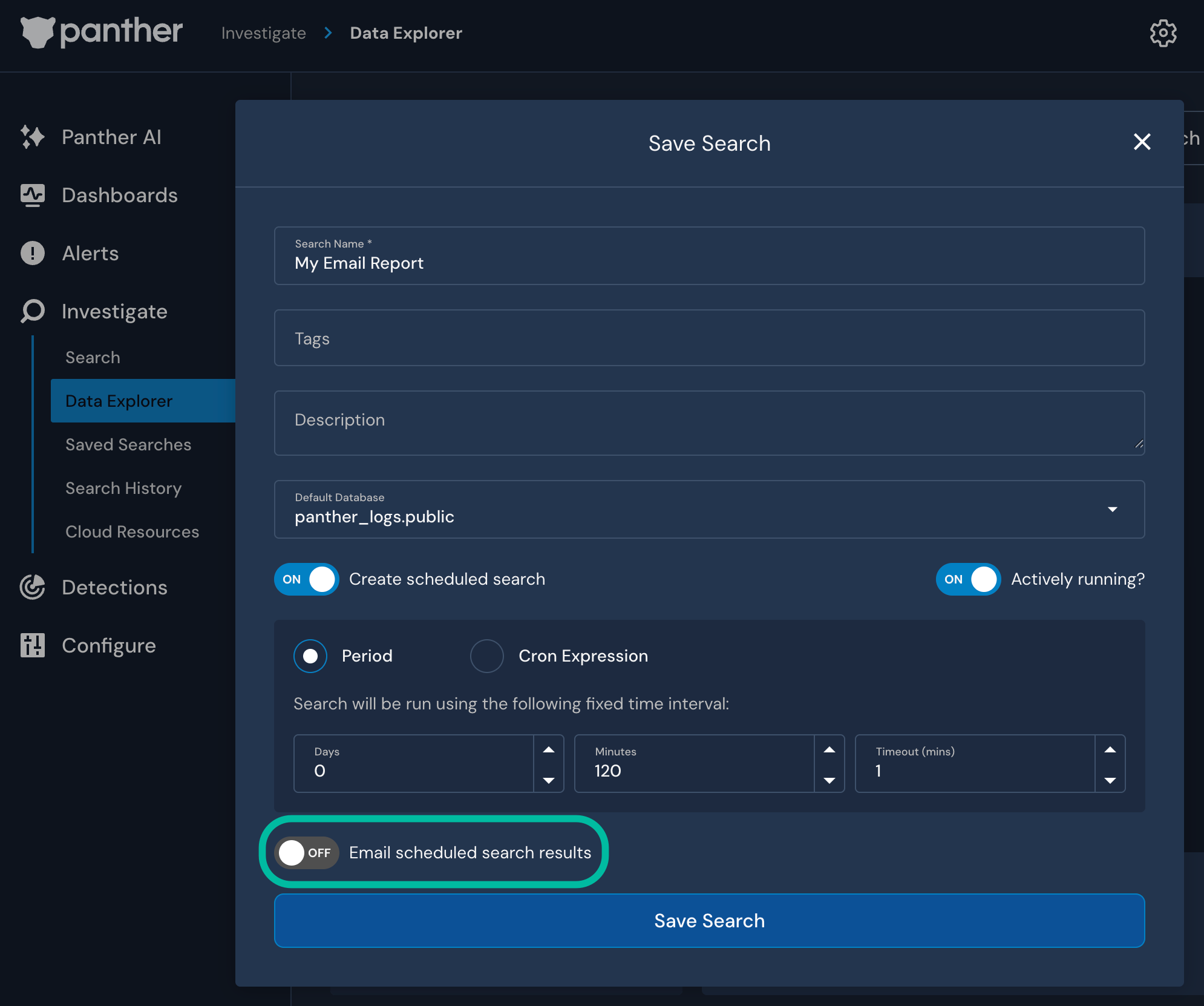Select the Alerts exclamation icon
Viewport: 1204px width, 1006px height.
pos(31,253)
